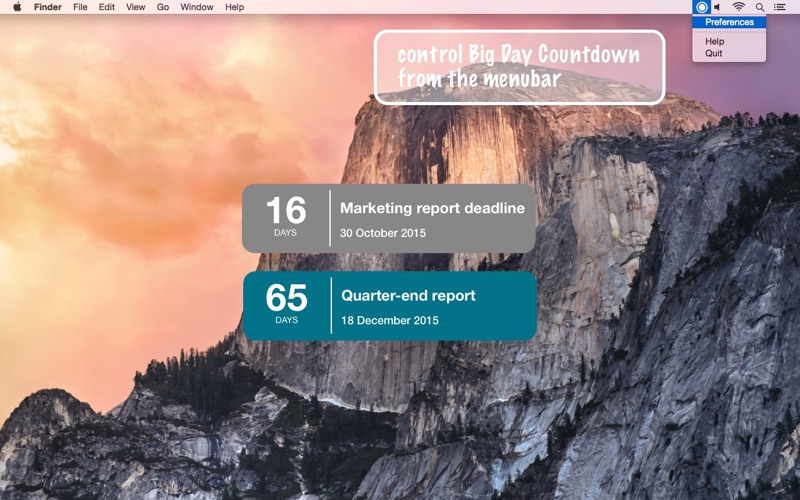Open the View menu

(x=135, y=7)
